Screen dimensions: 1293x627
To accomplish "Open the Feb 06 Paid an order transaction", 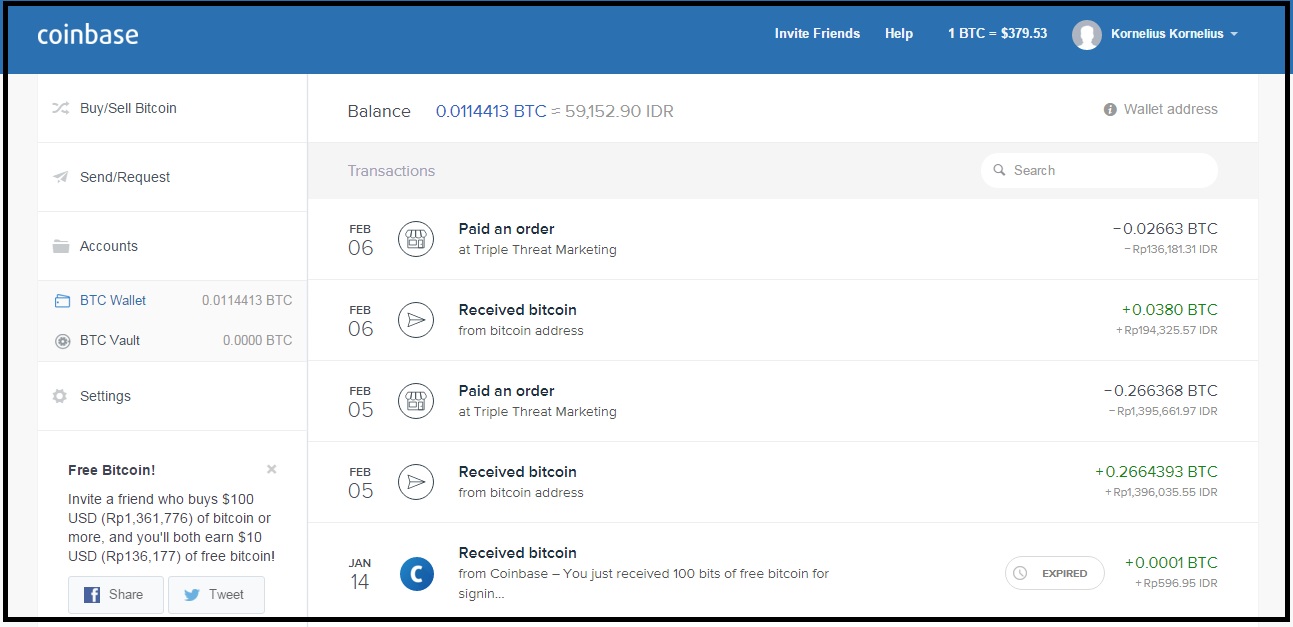I will coord(782,239).
